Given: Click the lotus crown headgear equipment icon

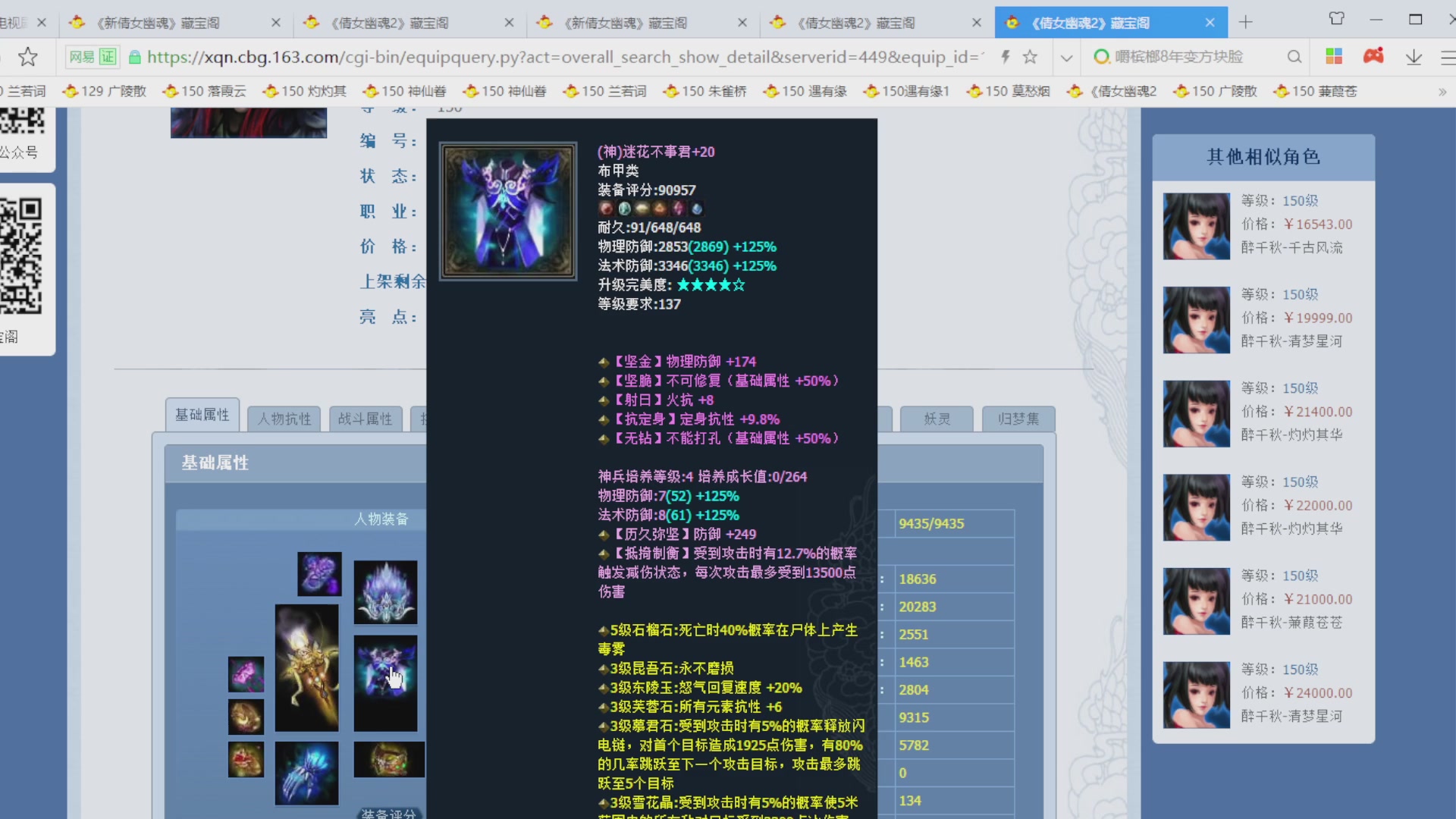Looking at the screenshot, I should [385, 591].
